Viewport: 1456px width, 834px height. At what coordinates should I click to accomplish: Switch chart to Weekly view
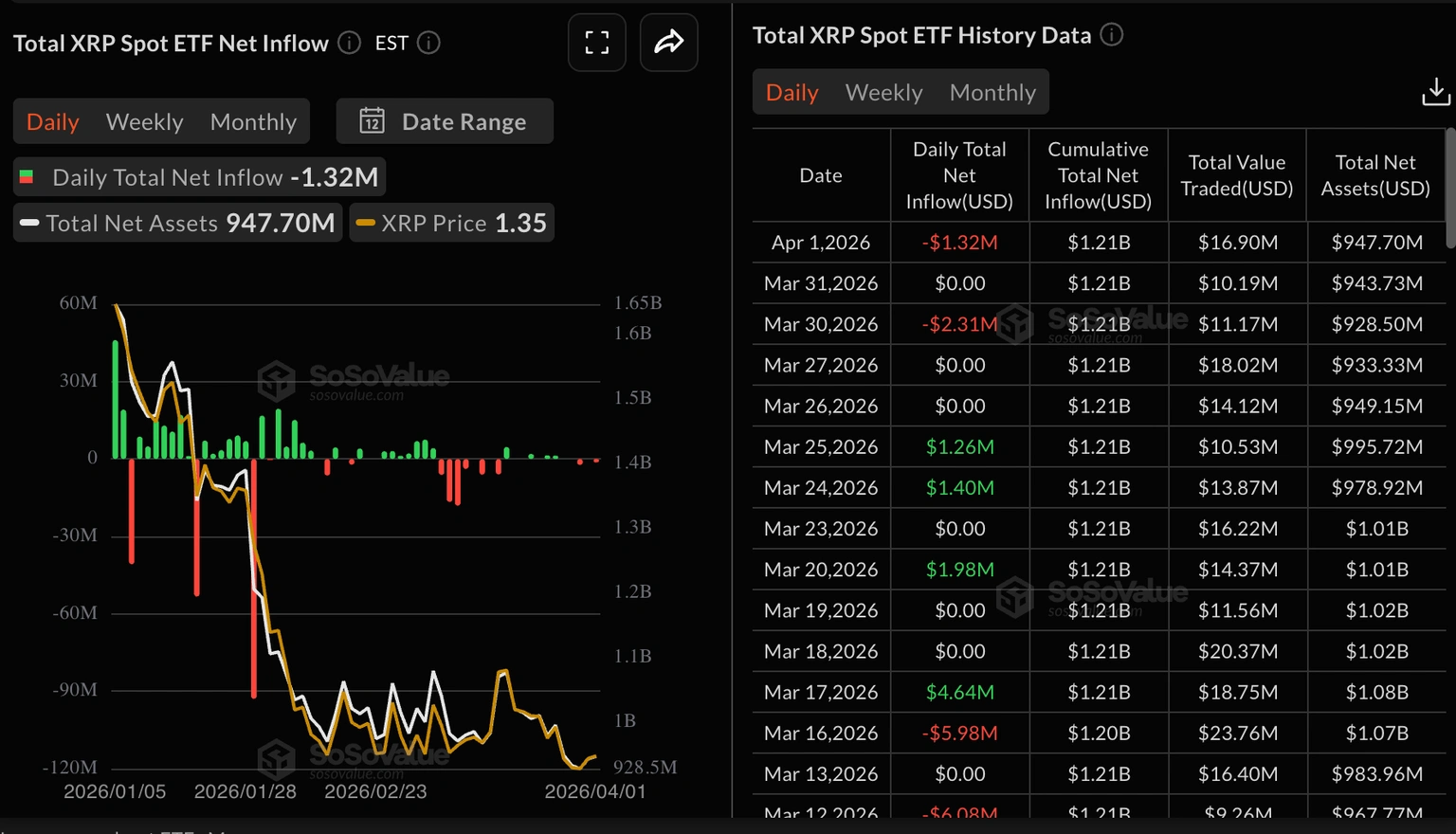[144, 121]
